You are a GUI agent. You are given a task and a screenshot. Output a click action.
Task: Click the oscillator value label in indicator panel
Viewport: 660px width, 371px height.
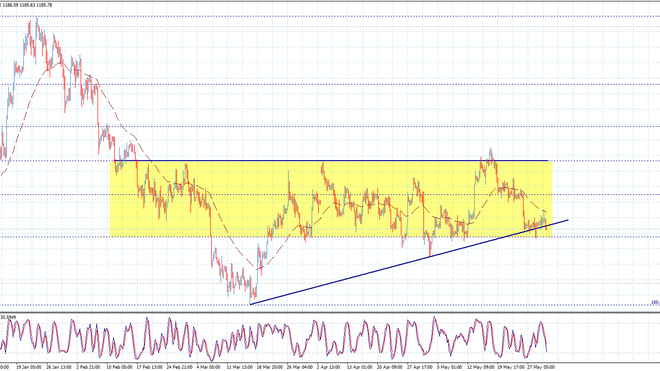pyautogui.click(x=8, y=316)
